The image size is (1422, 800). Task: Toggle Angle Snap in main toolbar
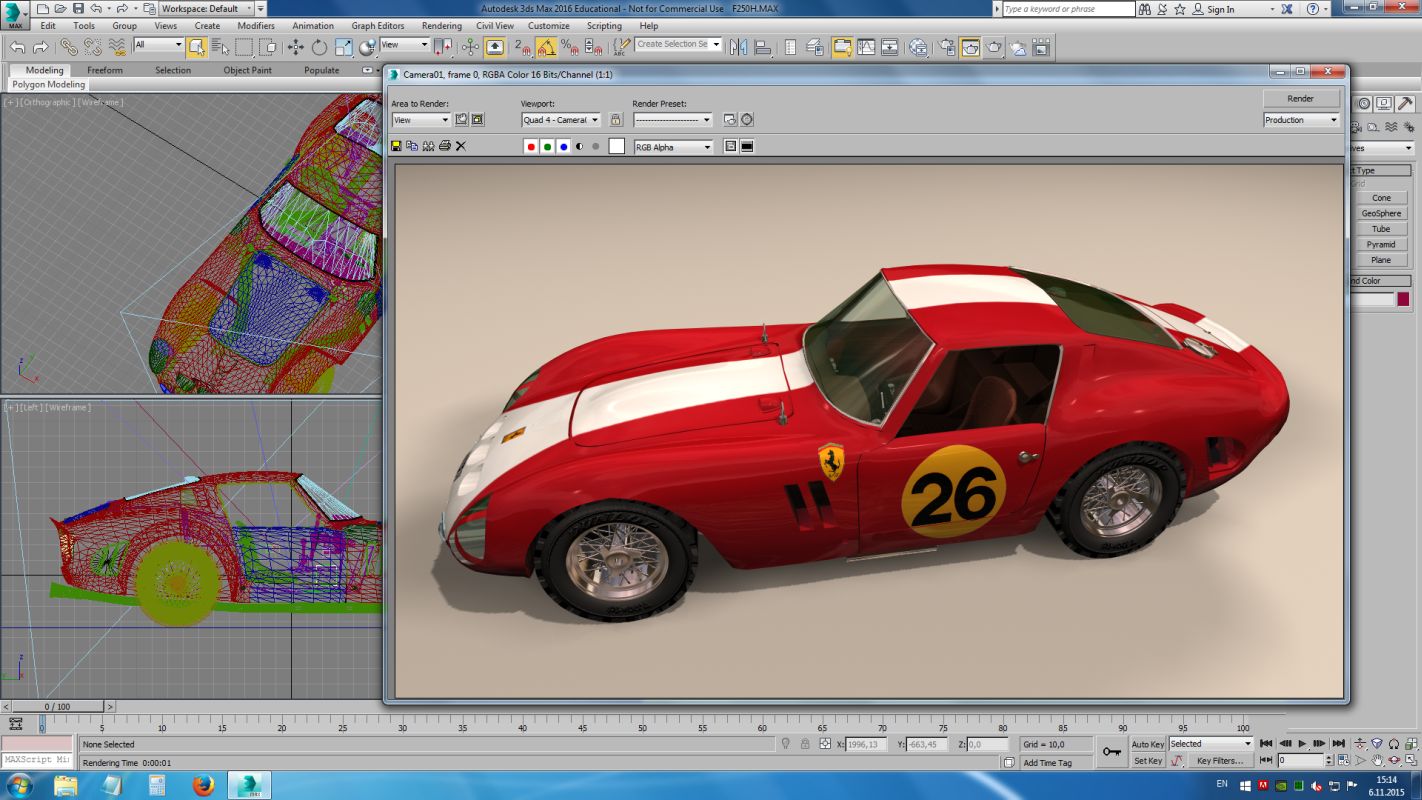(546, 46)
